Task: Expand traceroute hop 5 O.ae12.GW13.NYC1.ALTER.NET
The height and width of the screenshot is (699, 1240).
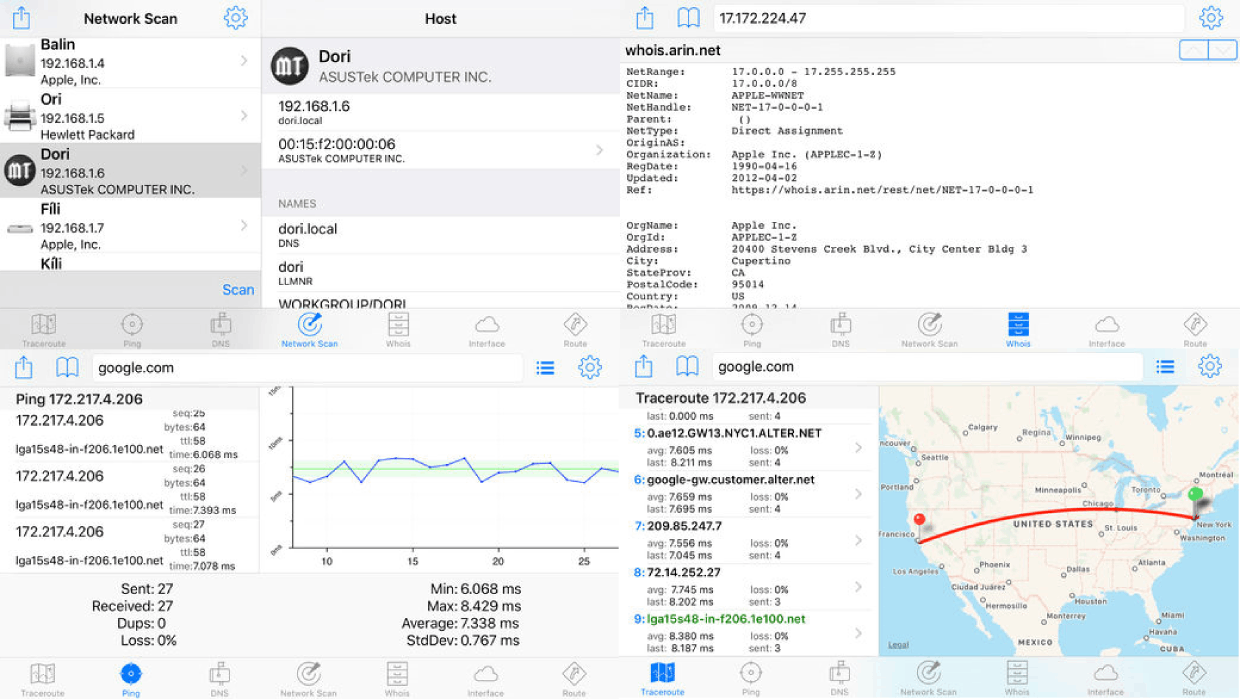Action: 858,448
